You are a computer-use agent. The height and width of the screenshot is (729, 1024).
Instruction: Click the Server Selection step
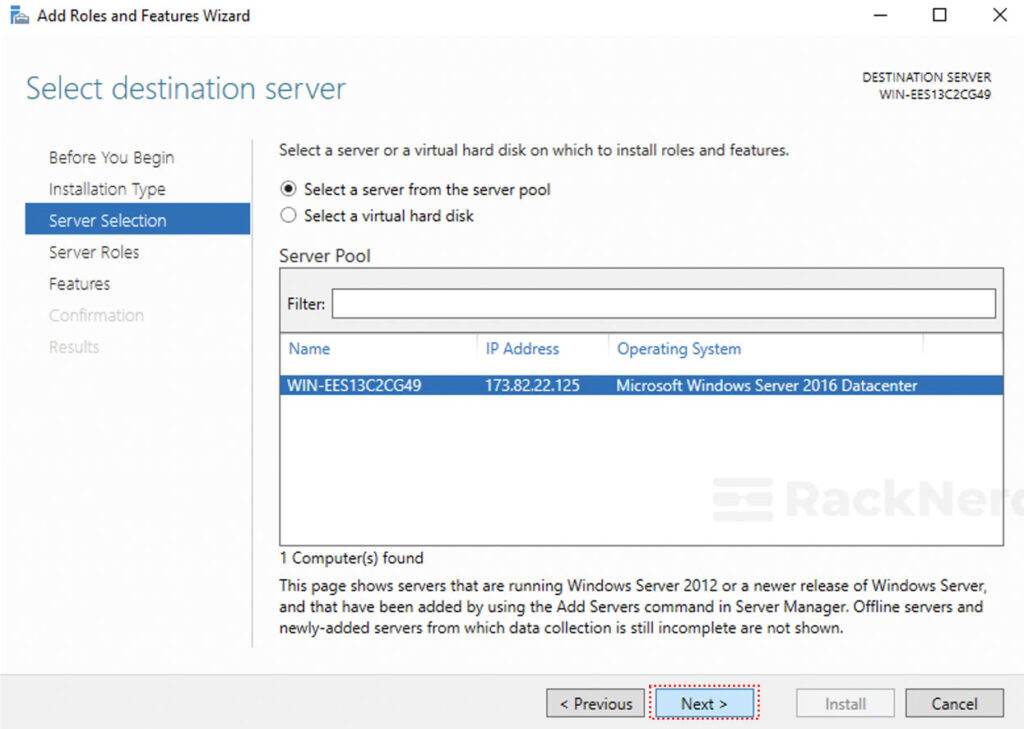(107, 220)
